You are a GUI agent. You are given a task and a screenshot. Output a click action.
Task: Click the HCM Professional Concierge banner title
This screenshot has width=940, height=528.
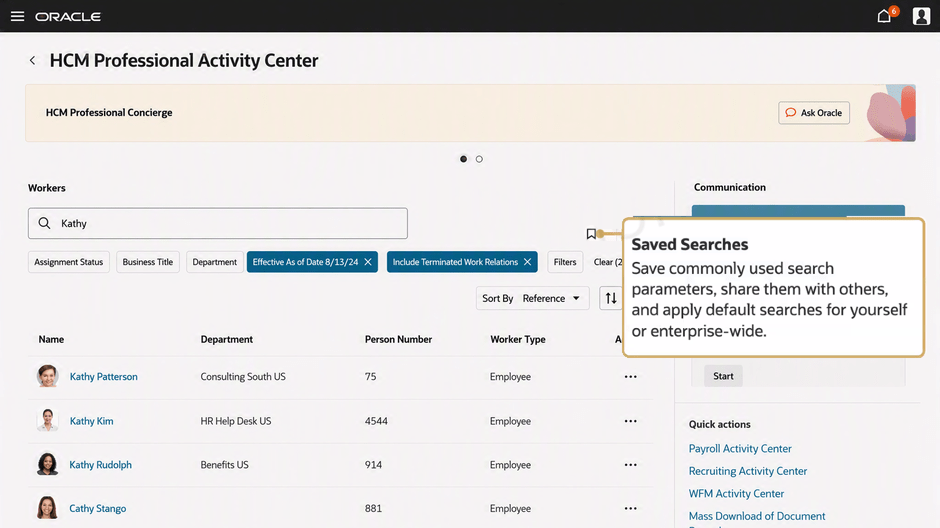point(109,113)
